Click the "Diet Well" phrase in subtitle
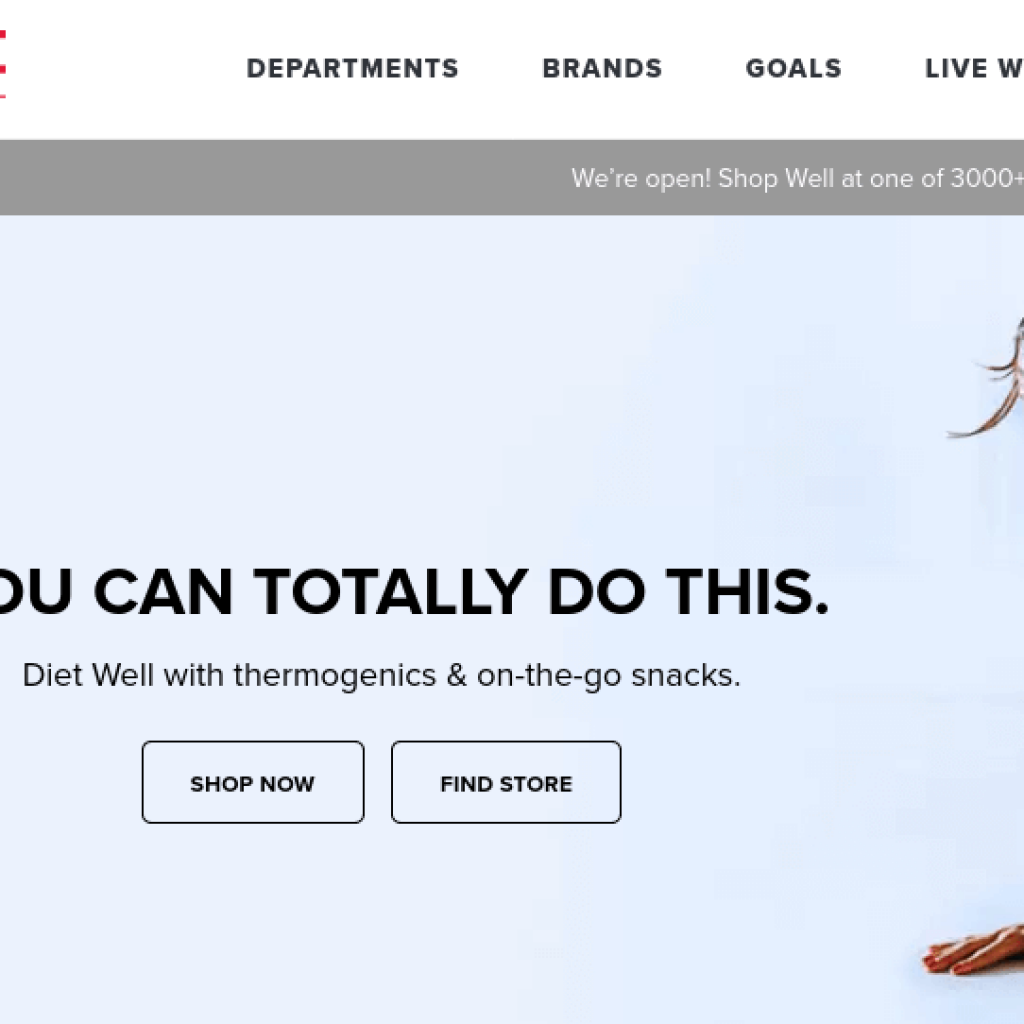Viewport: 1024px width, 1024px height. (88, 675)
